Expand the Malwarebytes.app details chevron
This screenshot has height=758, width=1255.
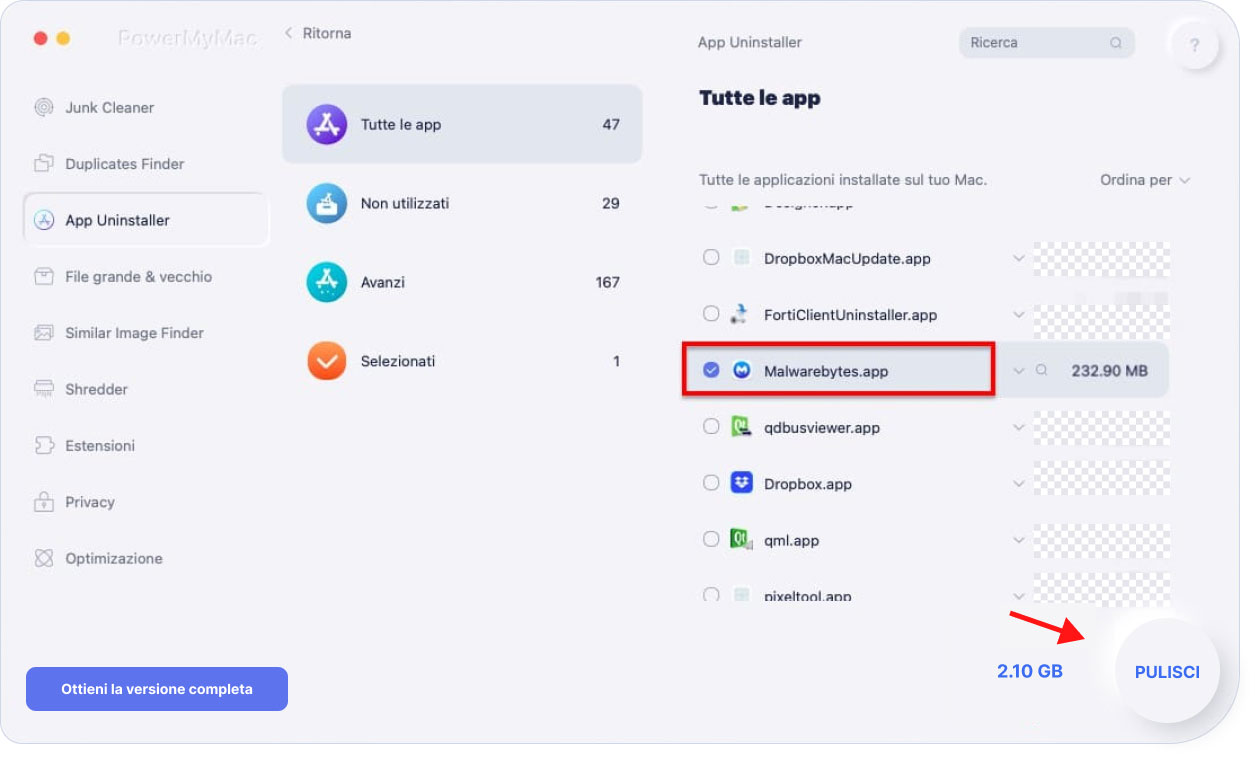pos(1018,371)
